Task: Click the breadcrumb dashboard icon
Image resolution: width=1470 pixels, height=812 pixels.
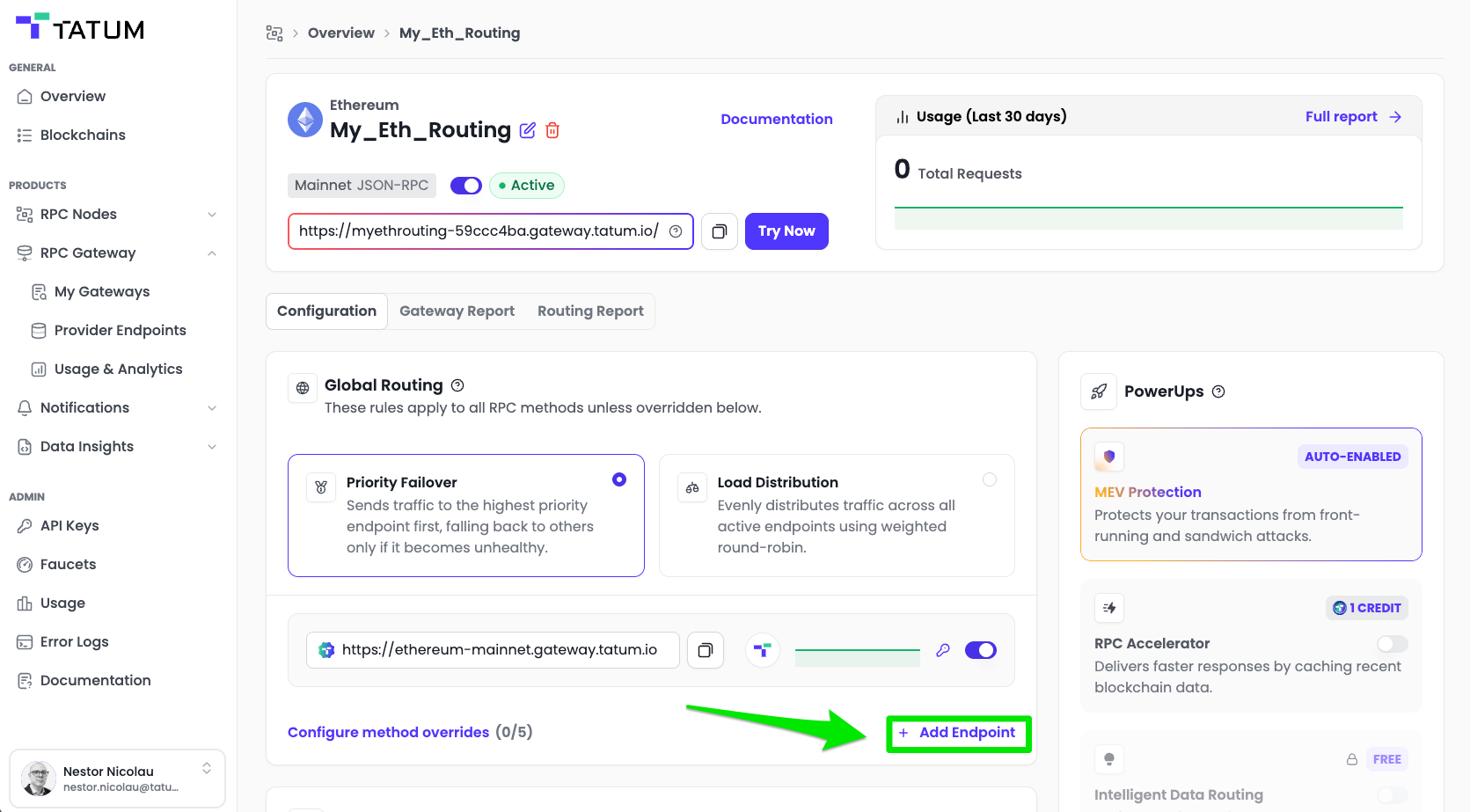Action: tap(274, 33)
